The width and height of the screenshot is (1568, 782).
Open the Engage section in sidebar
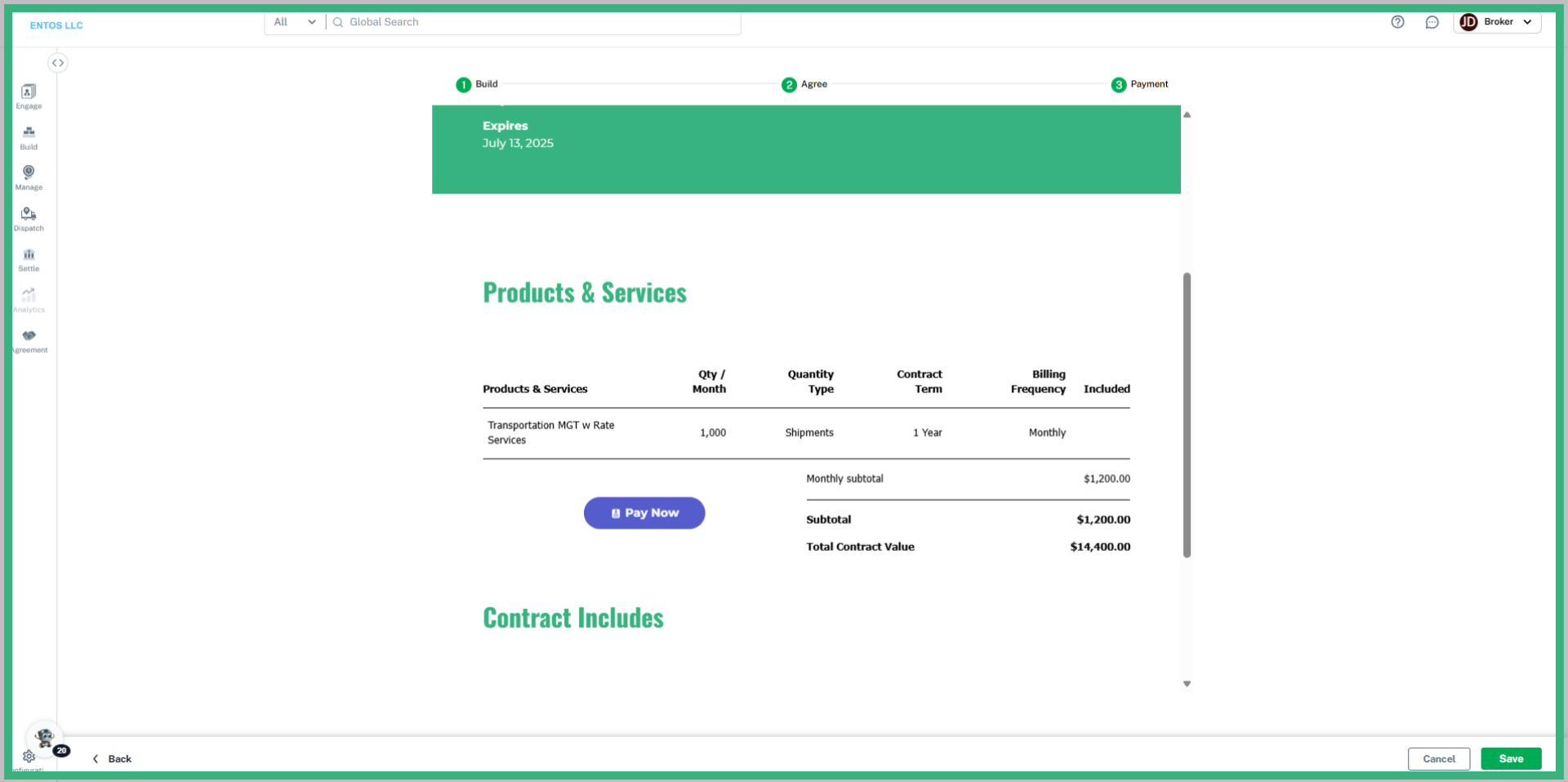pos(29,96)
